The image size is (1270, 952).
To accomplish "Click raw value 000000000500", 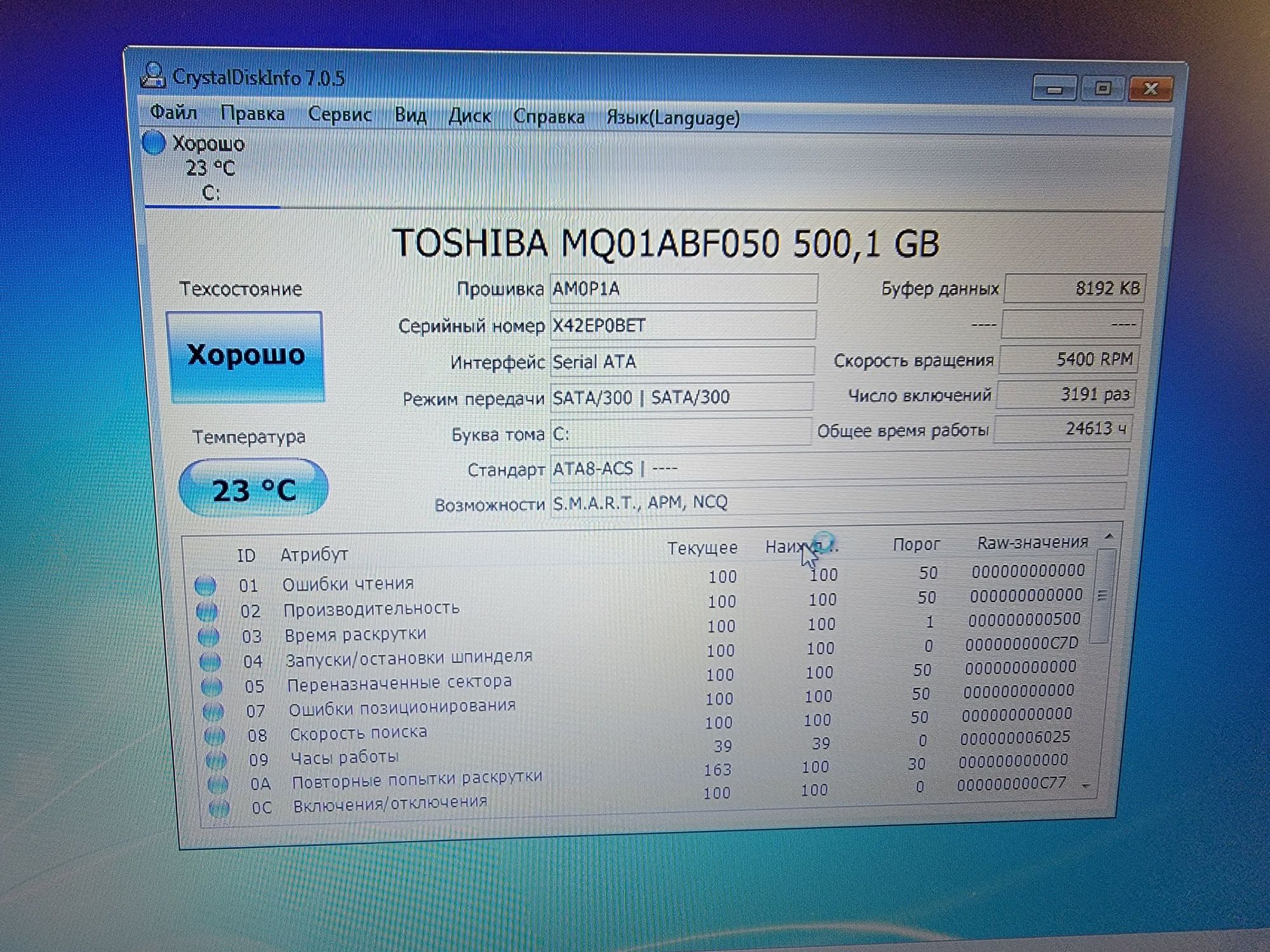I will (1024, 619).
